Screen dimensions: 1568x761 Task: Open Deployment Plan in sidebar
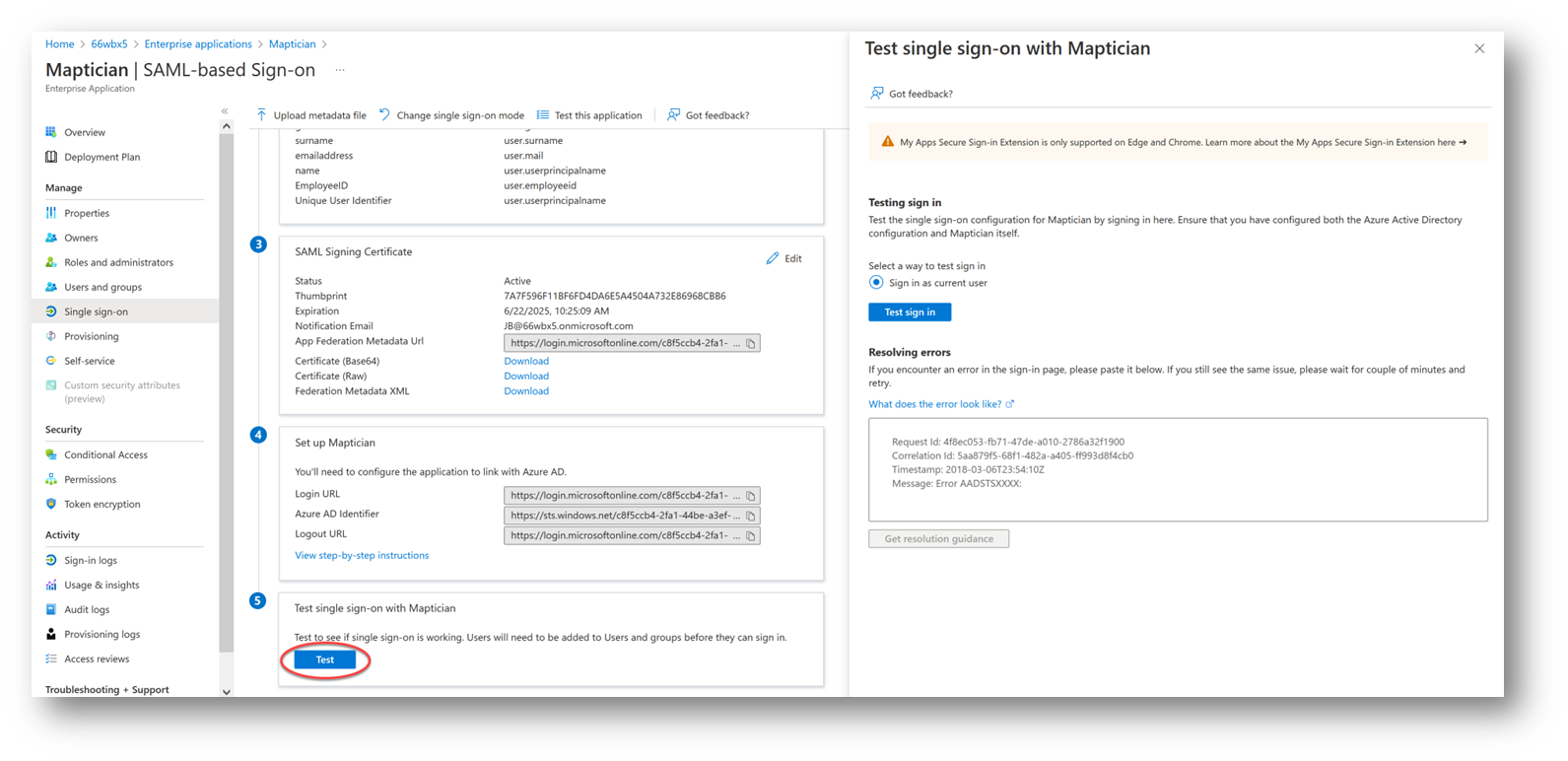102,157
